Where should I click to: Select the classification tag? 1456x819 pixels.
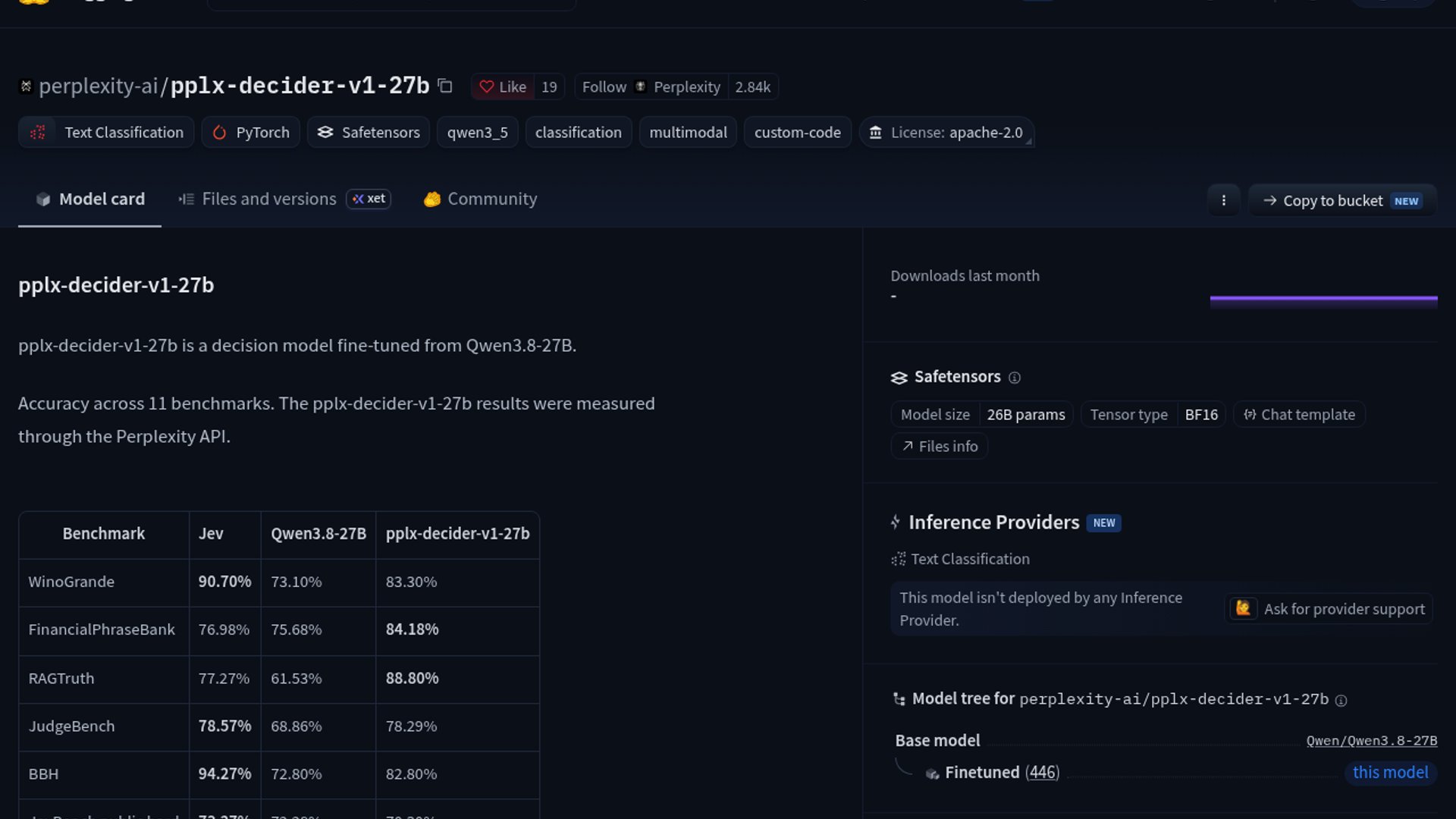coord(578,132)
